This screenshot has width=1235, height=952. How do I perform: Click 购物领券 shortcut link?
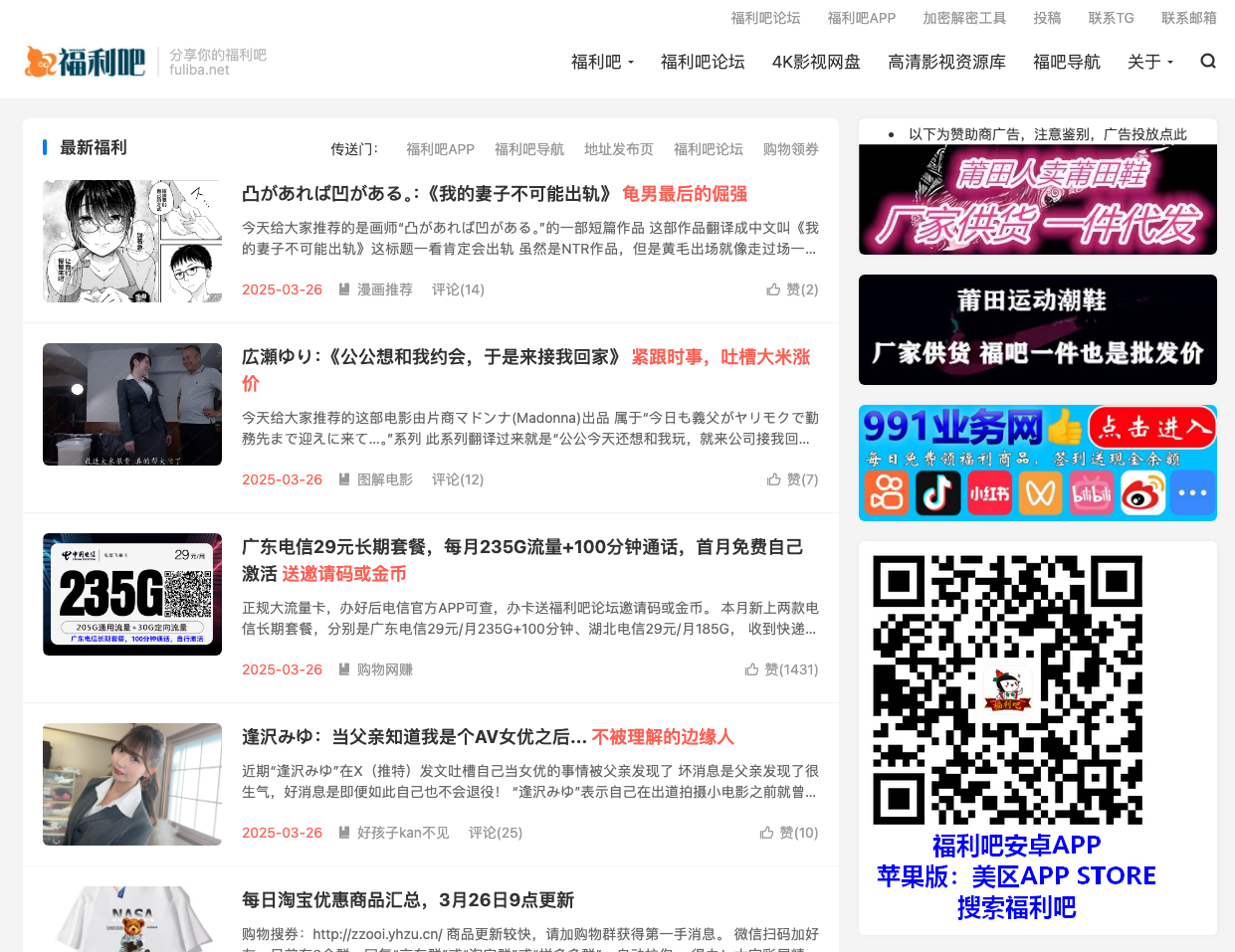791,149
